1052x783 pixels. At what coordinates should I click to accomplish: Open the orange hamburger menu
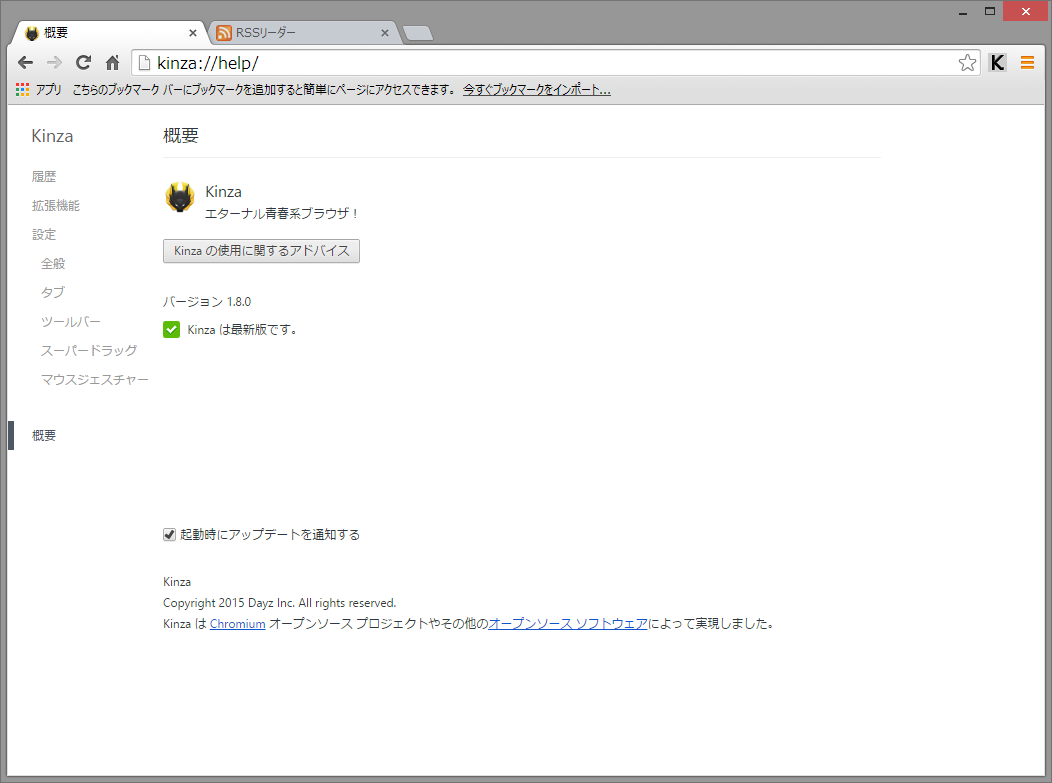1027,62
